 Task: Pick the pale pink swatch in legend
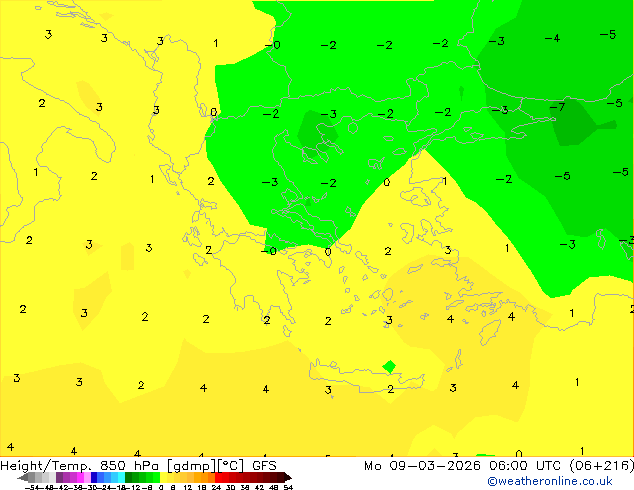[87, 477]
